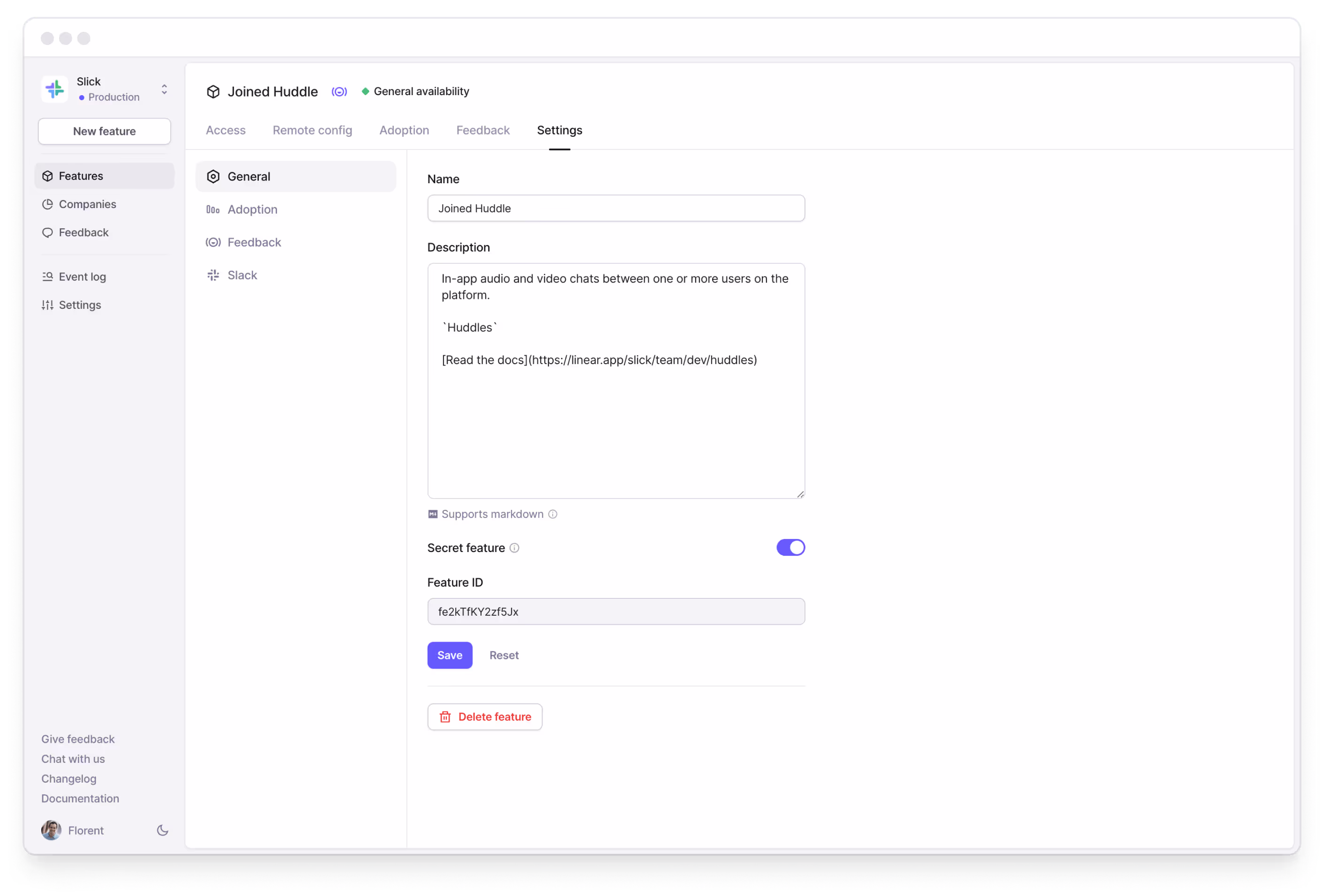Viewport: 1323px width, 896px height.
Task: Select Feedback in the settings sub-menu
Action: (296, 243)
